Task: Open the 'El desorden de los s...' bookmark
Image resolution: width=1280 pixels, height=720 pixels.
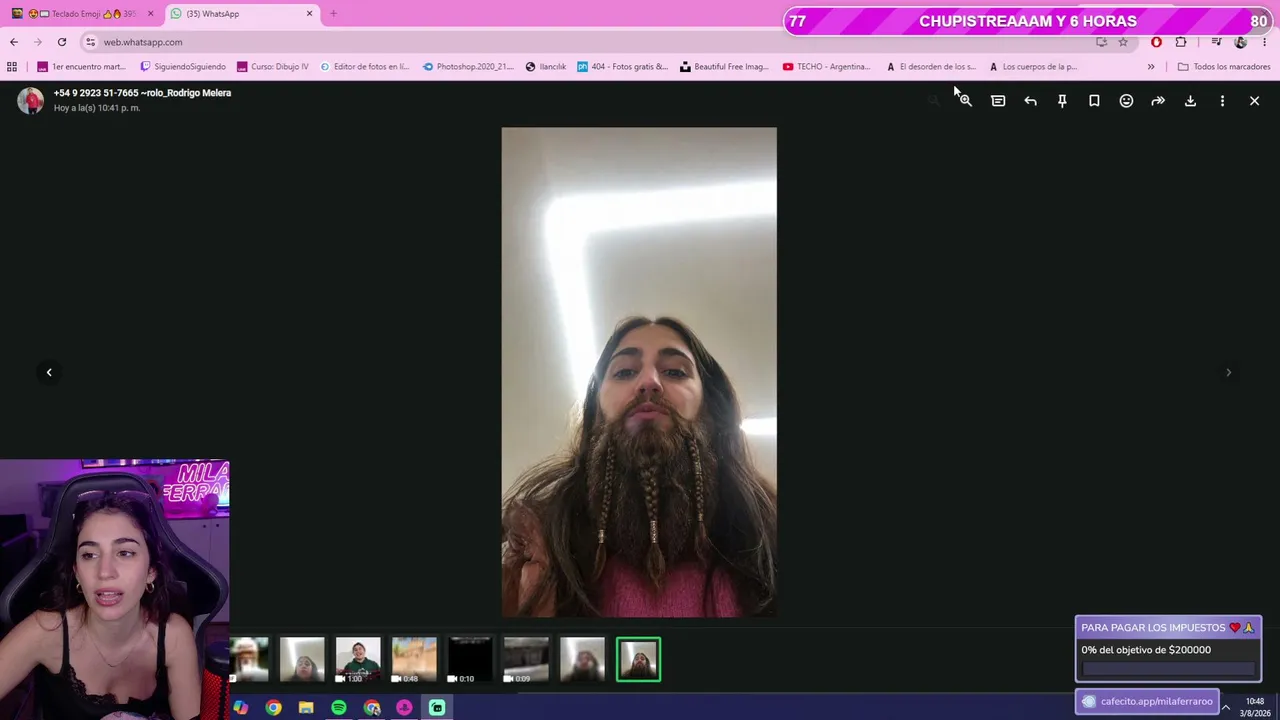Action: [930, 67]
